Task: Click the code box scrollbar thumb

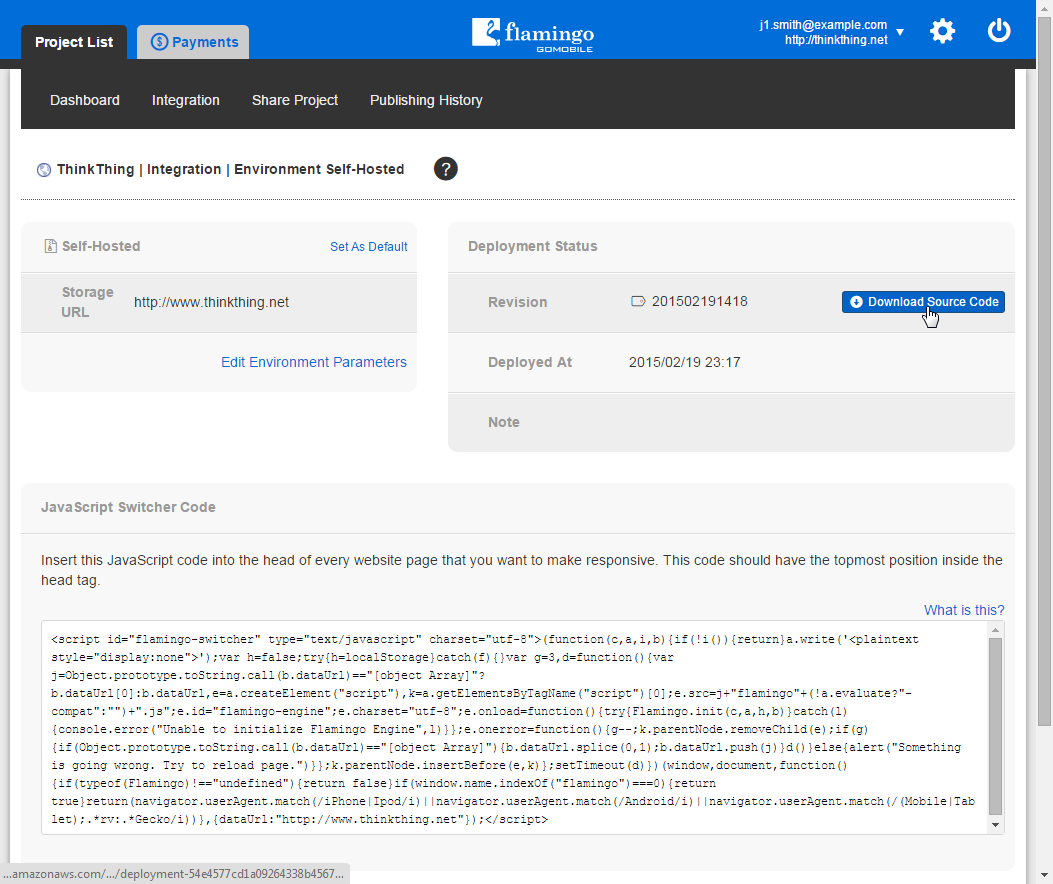Action: pos(995,726)
